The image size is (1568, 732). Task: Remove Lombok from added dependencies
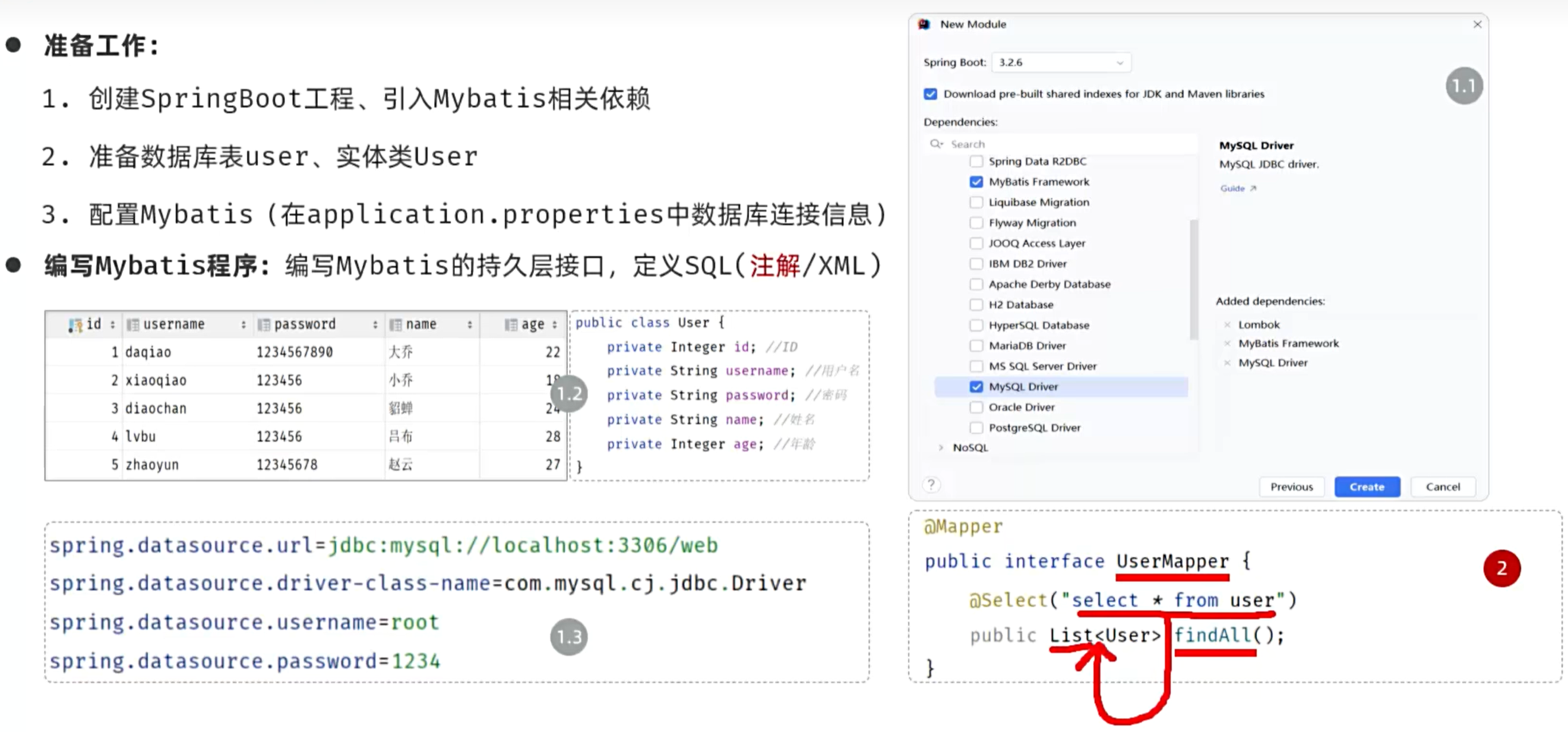[x=1227, y=324]
